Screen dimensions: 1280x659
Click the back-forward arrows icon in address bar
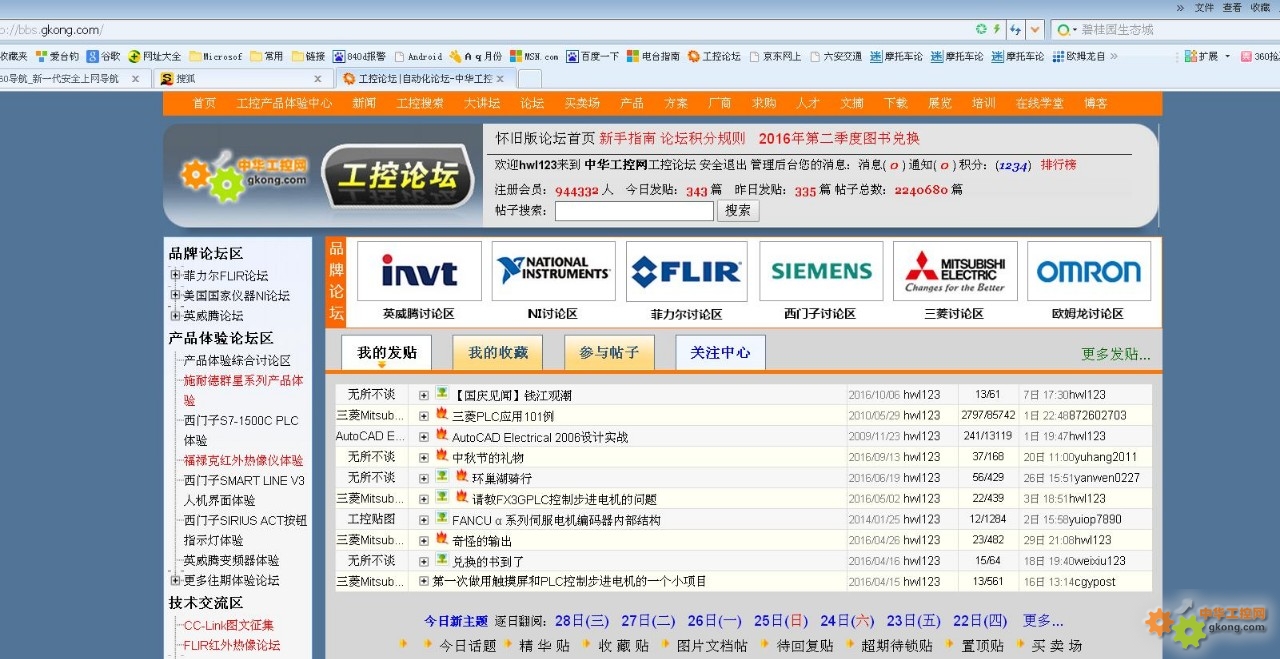tap(1016, 30)
